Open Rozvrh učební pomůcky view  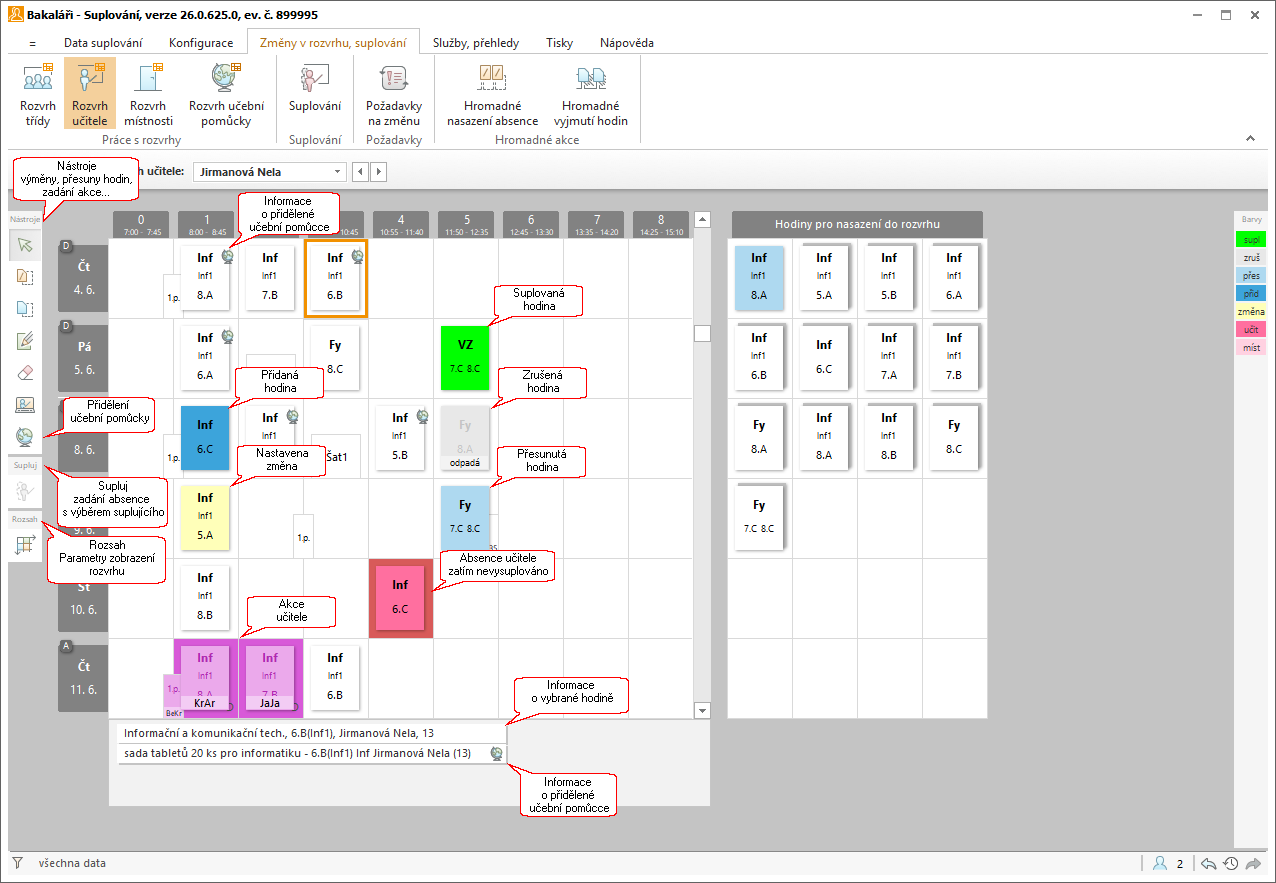click(x=226, y=93)
